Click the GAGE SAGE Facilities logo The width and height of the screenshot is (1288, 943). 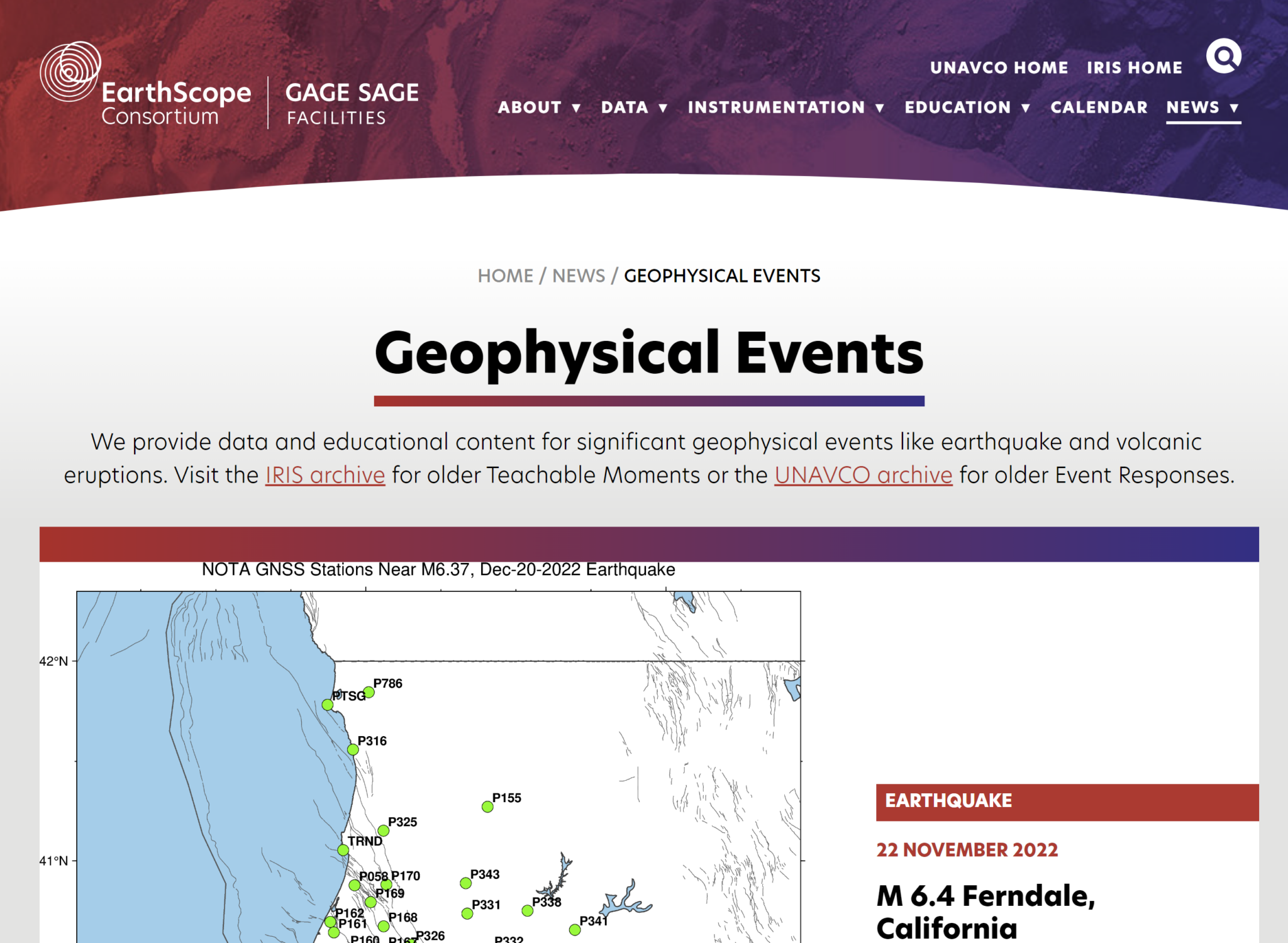pyautogui.click(x=352, y=103)
